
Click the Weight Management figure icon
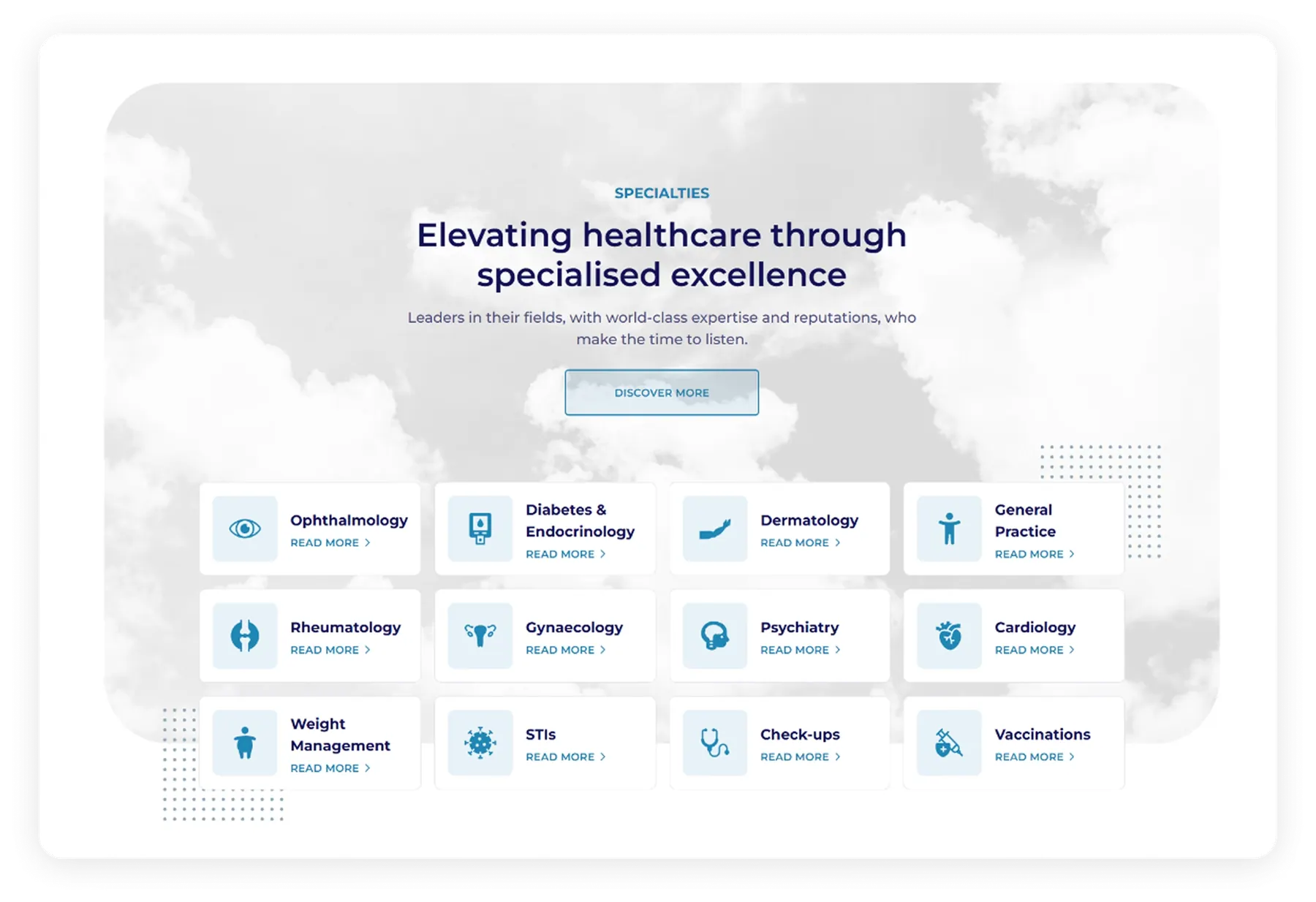click(245, 743)
